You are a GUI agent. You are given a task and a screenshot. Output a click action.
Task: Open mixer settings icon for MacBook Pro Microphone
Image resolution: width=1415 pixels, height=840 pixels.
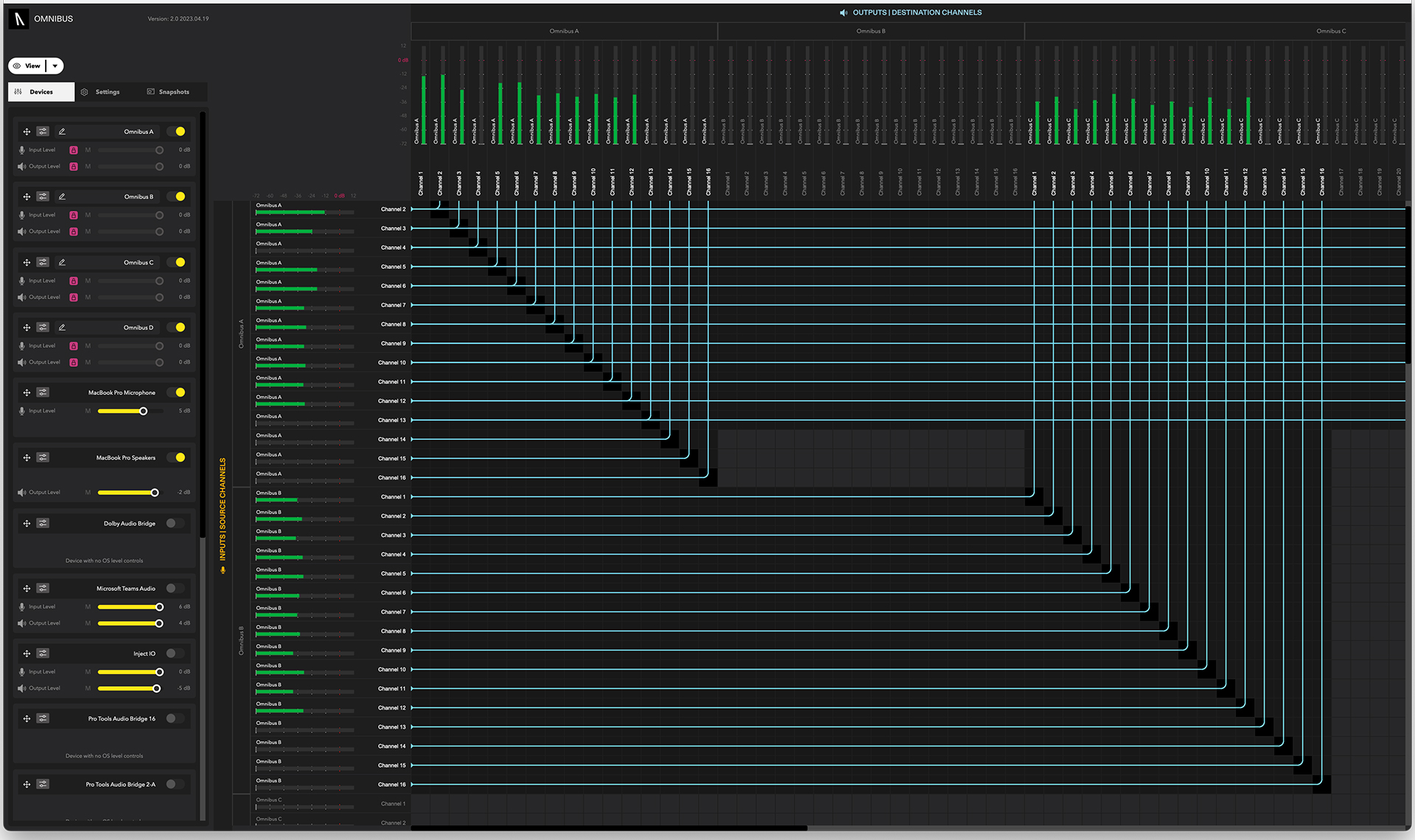pos(43,393)
